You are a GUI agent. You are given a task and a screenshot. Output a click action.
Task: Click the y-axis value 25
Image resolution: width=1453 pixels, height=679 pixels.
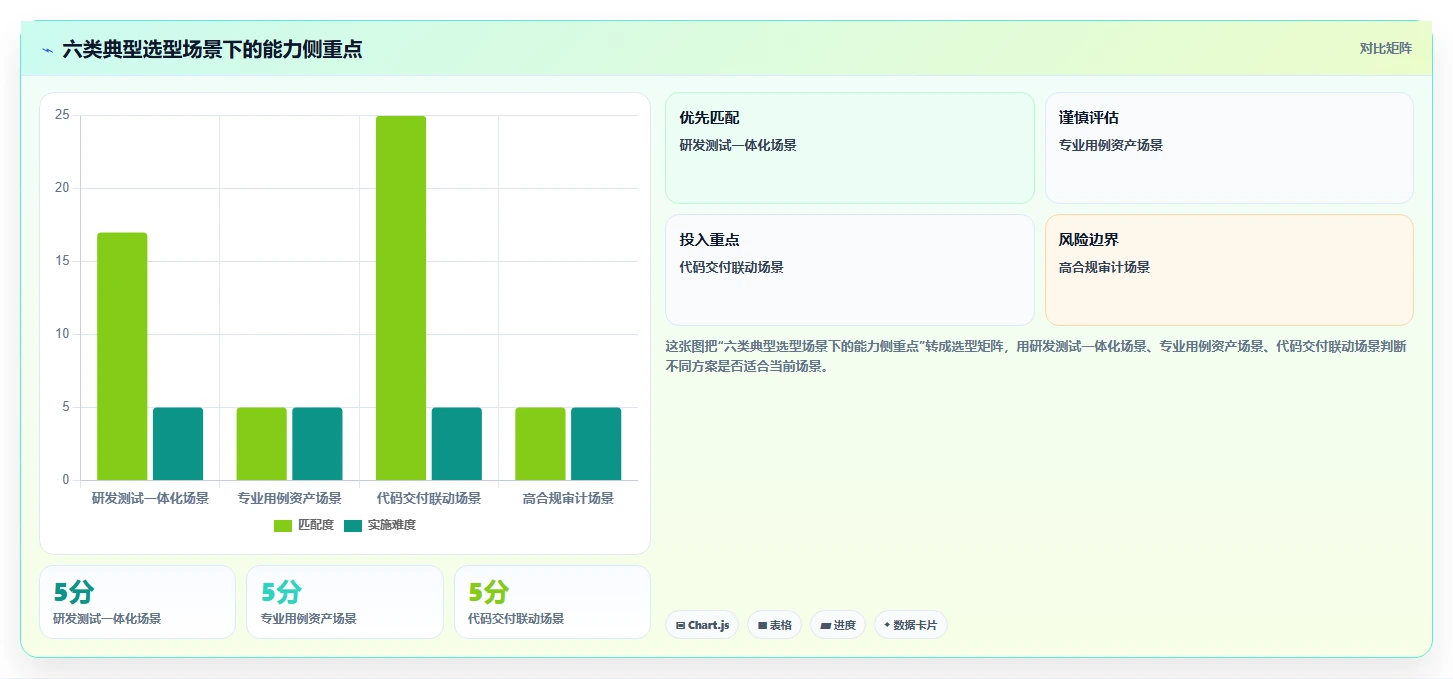click(62, 115)
